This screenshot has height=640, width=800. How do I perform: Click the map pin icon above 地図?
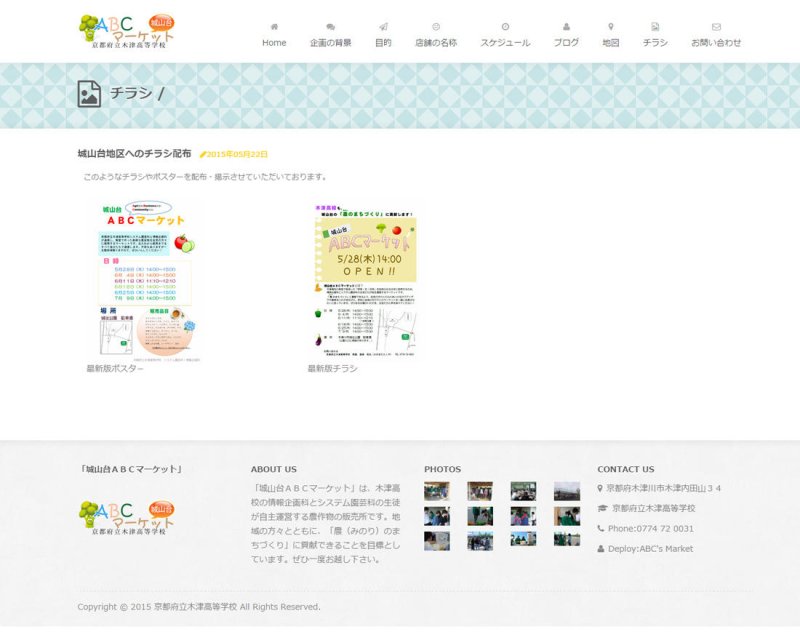coord(611,27)
